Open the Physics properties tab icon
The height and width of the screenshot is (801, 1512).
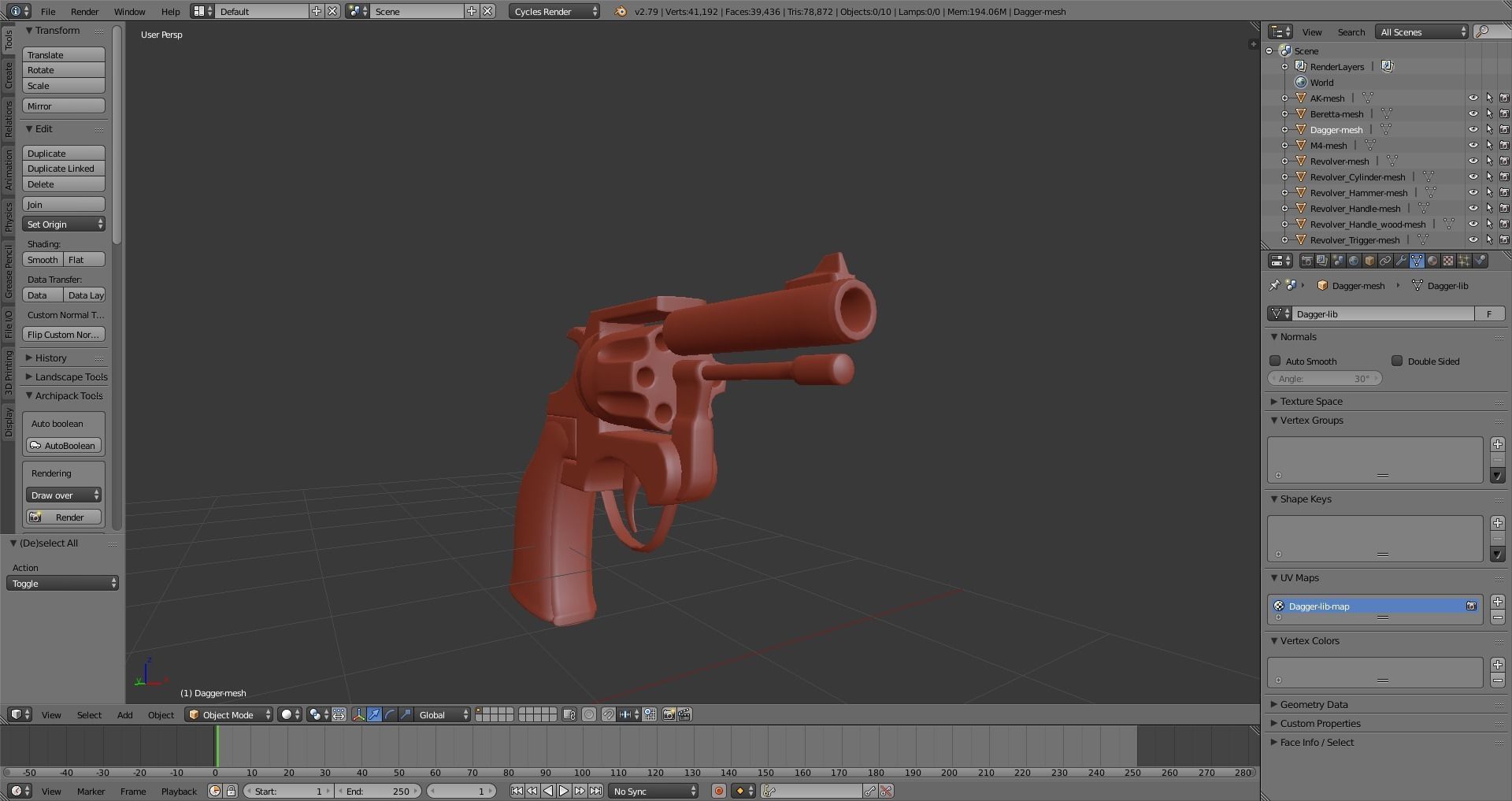(1480, 261)
